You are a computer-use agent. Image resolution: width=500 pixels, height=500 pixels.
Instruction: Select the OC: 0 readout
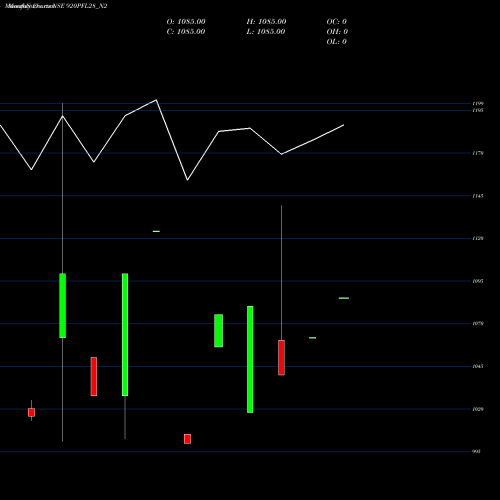coord(337,22)
